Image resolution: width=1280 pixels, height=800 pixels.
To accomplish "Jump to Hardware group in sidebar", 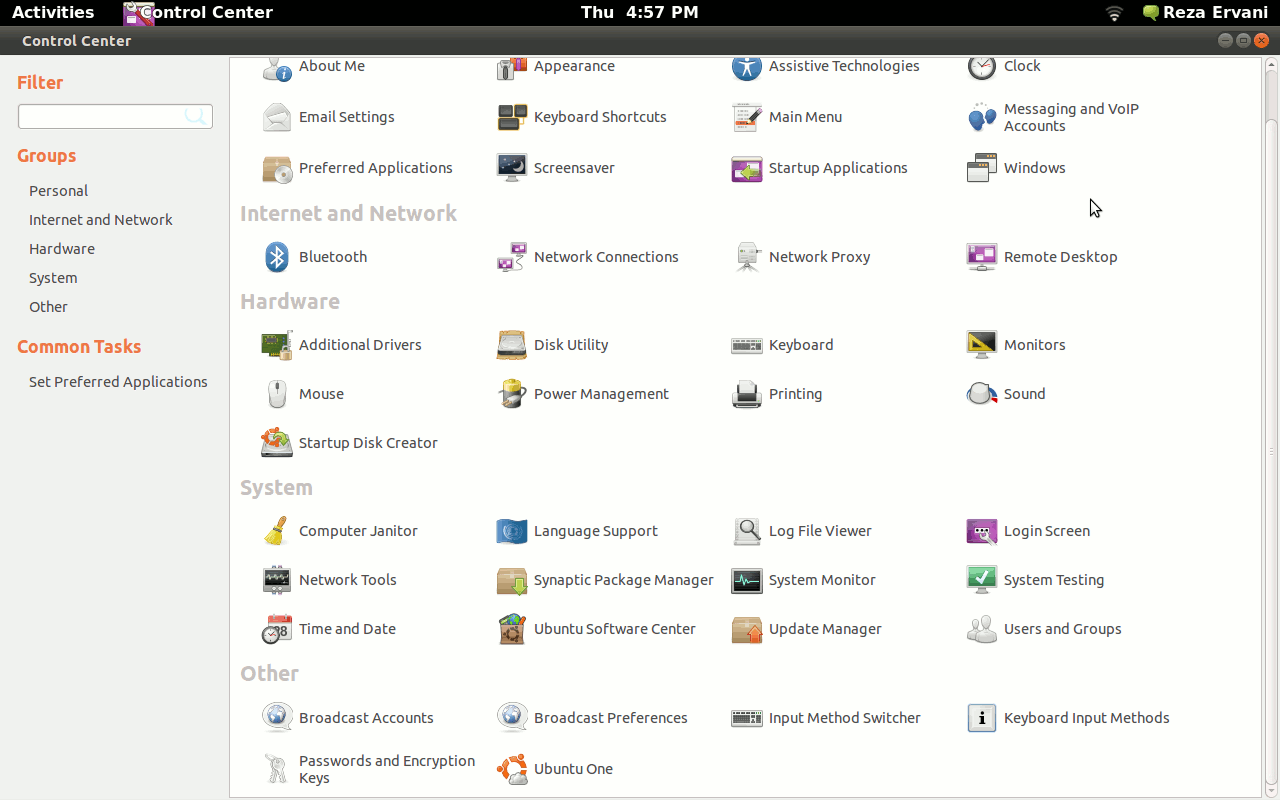I will [62, 249].
